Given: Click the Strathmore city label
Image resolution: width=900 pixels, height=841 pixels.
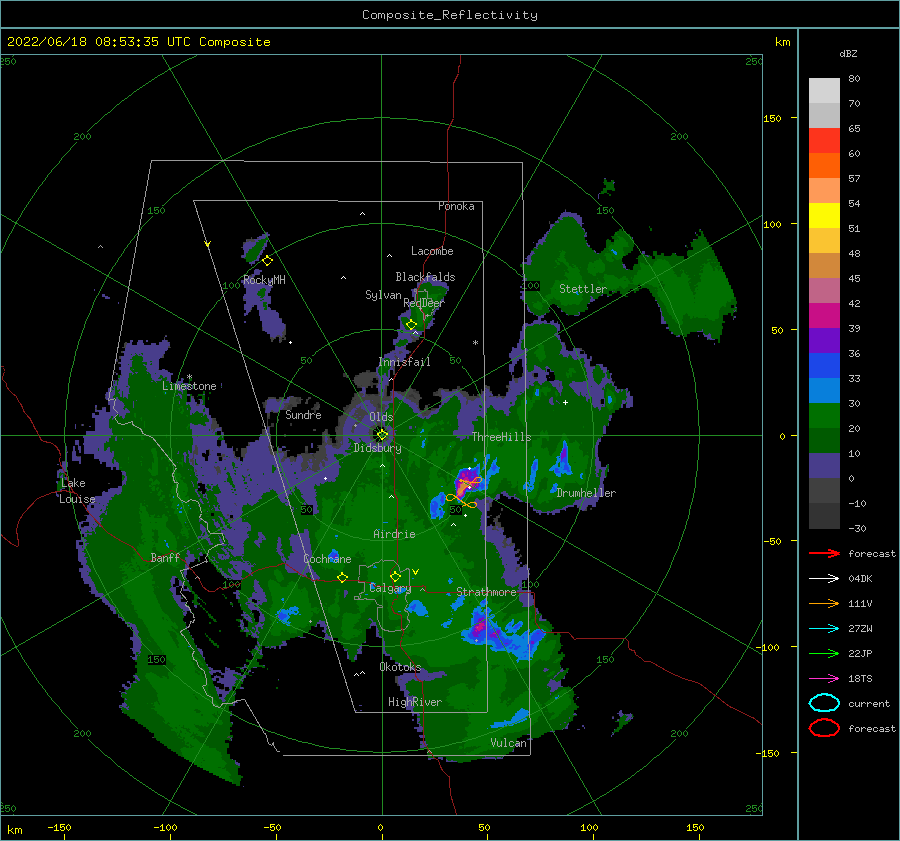Looking at the screenshot, I should click(x=486, y=592).
